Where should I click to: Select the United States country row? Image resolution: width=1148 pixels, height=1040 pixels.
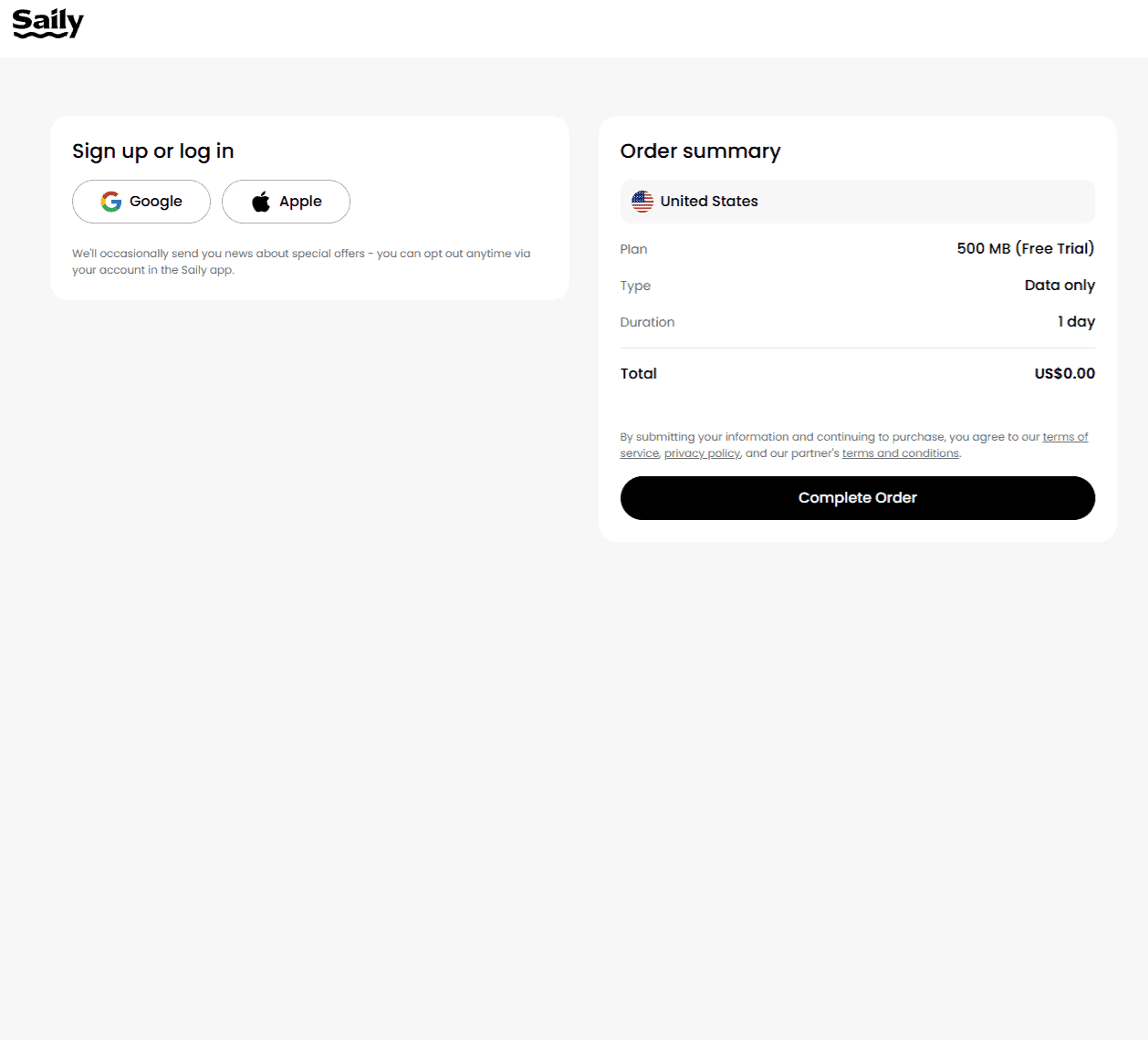tap(858, 202)
